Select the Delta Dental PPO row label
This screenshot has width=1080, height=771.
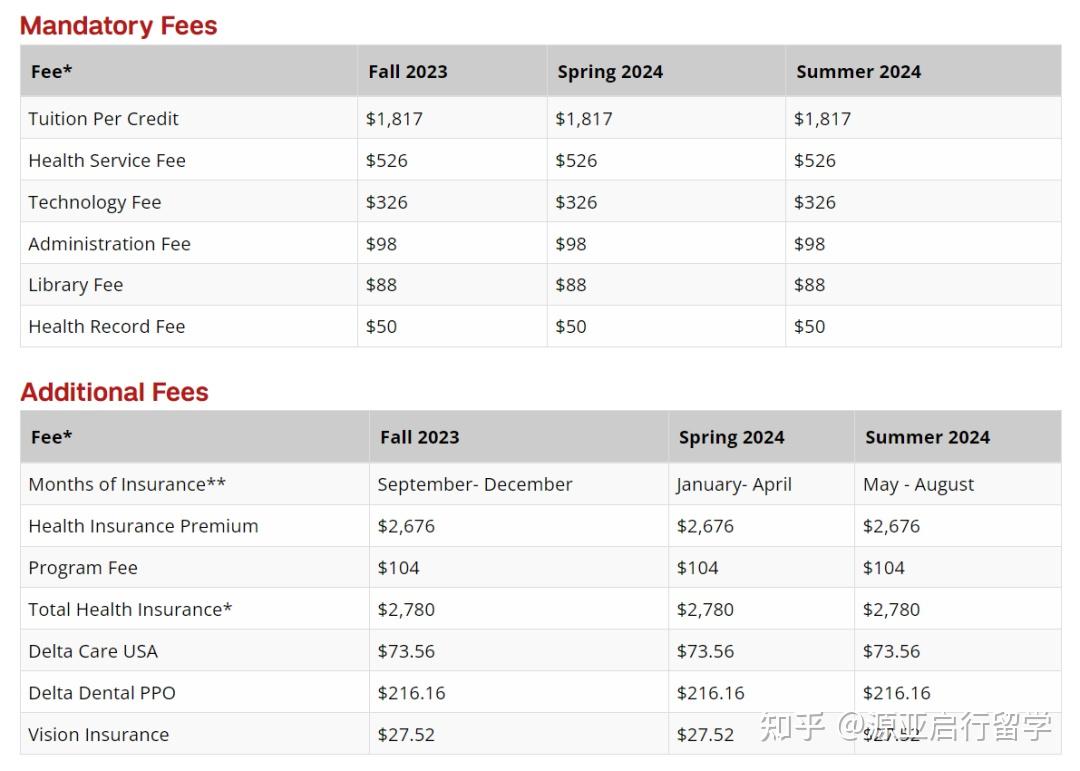(x=102, y=693)
